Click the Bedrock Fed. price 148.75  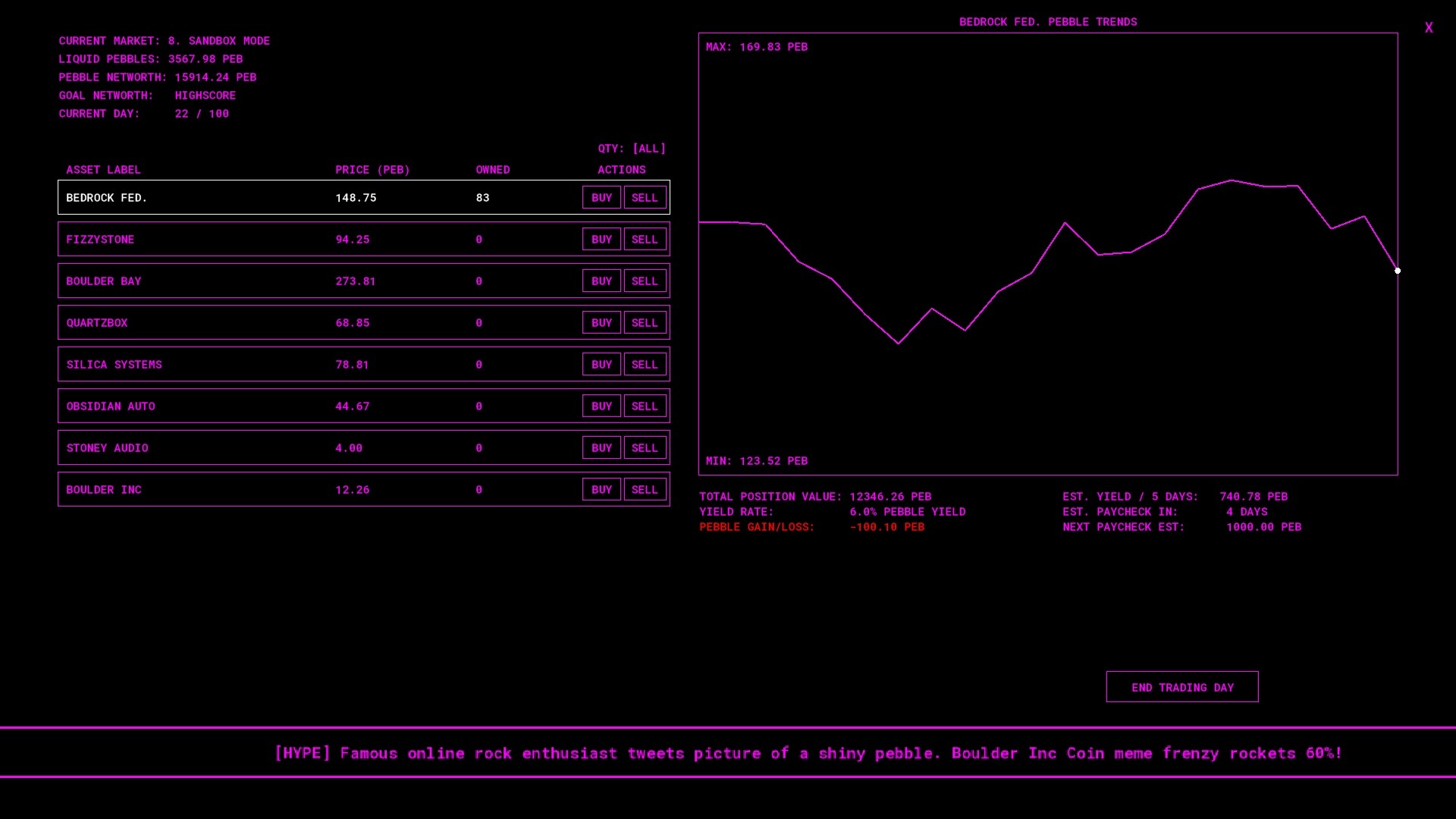click(x=356, y=198)
